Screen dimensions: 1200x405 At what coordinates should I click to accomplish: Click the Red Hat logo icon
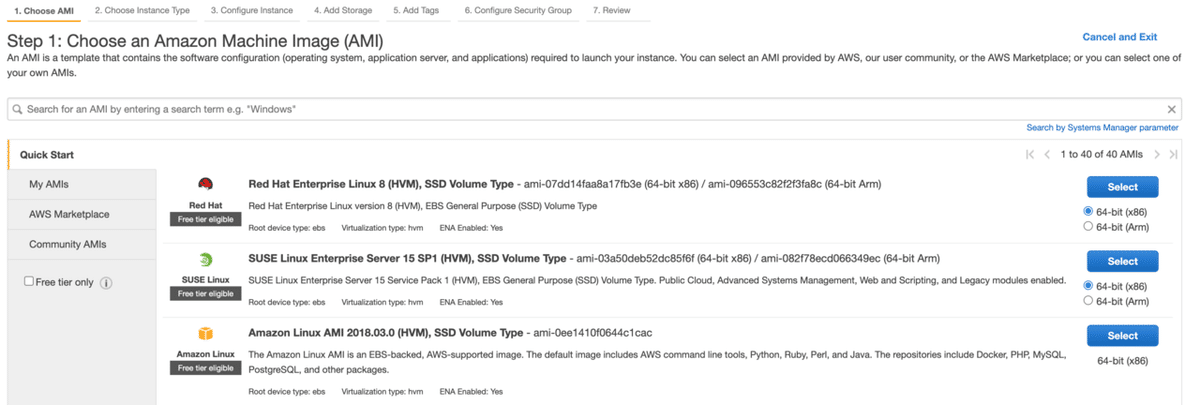coord(205,185)
